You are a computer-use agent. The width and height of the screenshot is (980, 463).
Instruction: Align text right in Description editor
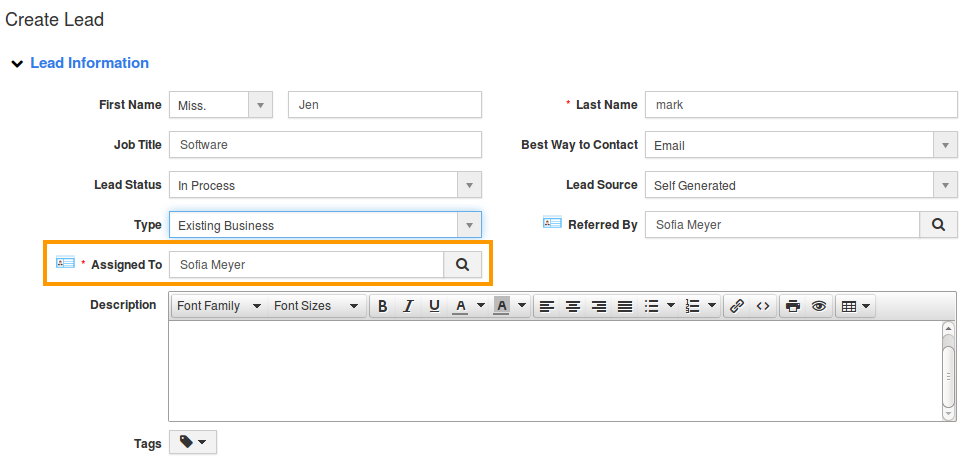pos(599,306)
